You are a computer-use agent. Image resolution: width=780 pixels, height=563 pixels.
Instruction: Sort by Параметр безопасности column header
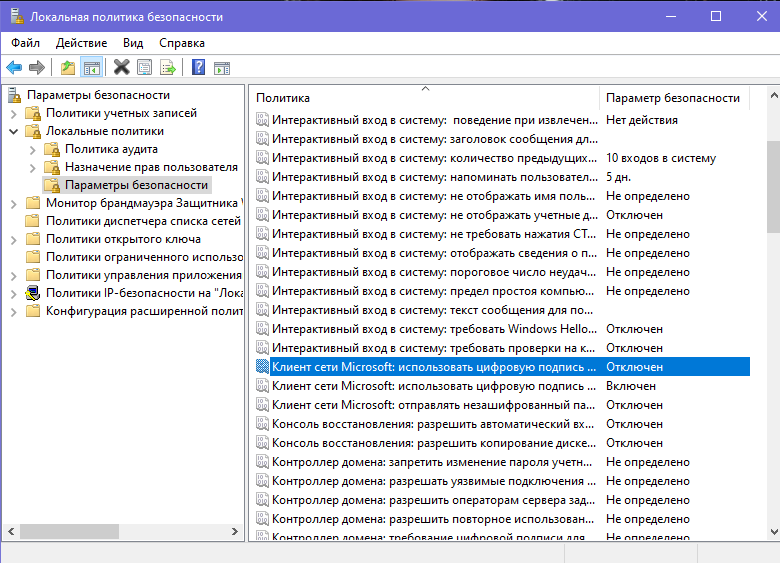click(675, 98)
